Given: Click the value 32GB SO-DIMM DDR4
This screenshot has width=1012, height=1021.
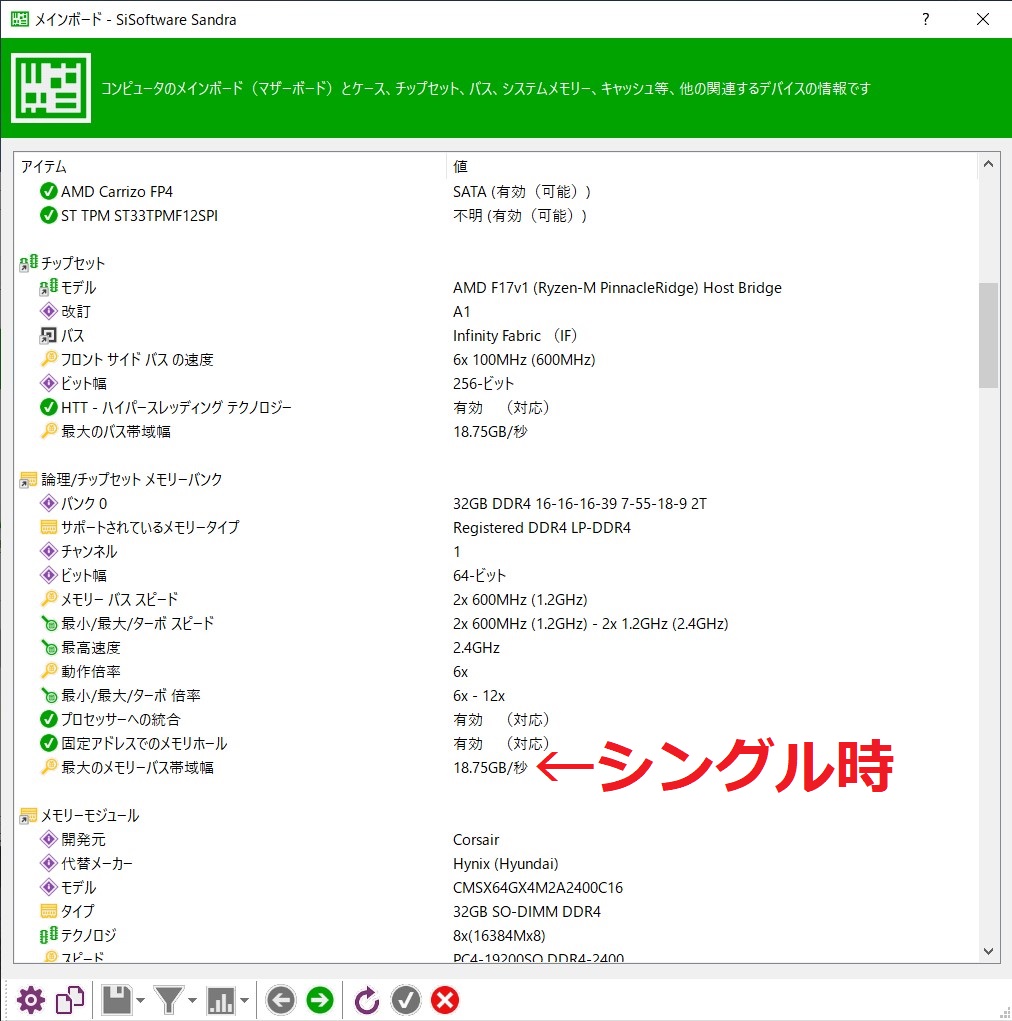Looking at the screenshot, I should coord(527,912).
